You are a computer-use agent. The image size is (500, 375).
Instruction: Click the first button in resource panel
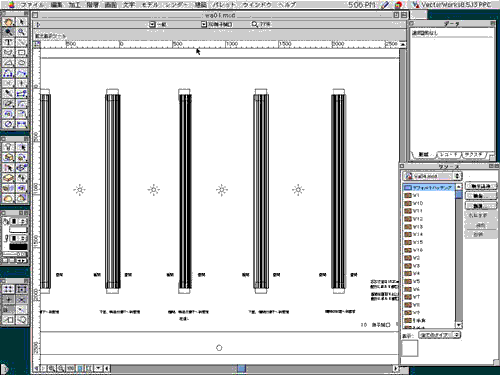click(481, 186)
